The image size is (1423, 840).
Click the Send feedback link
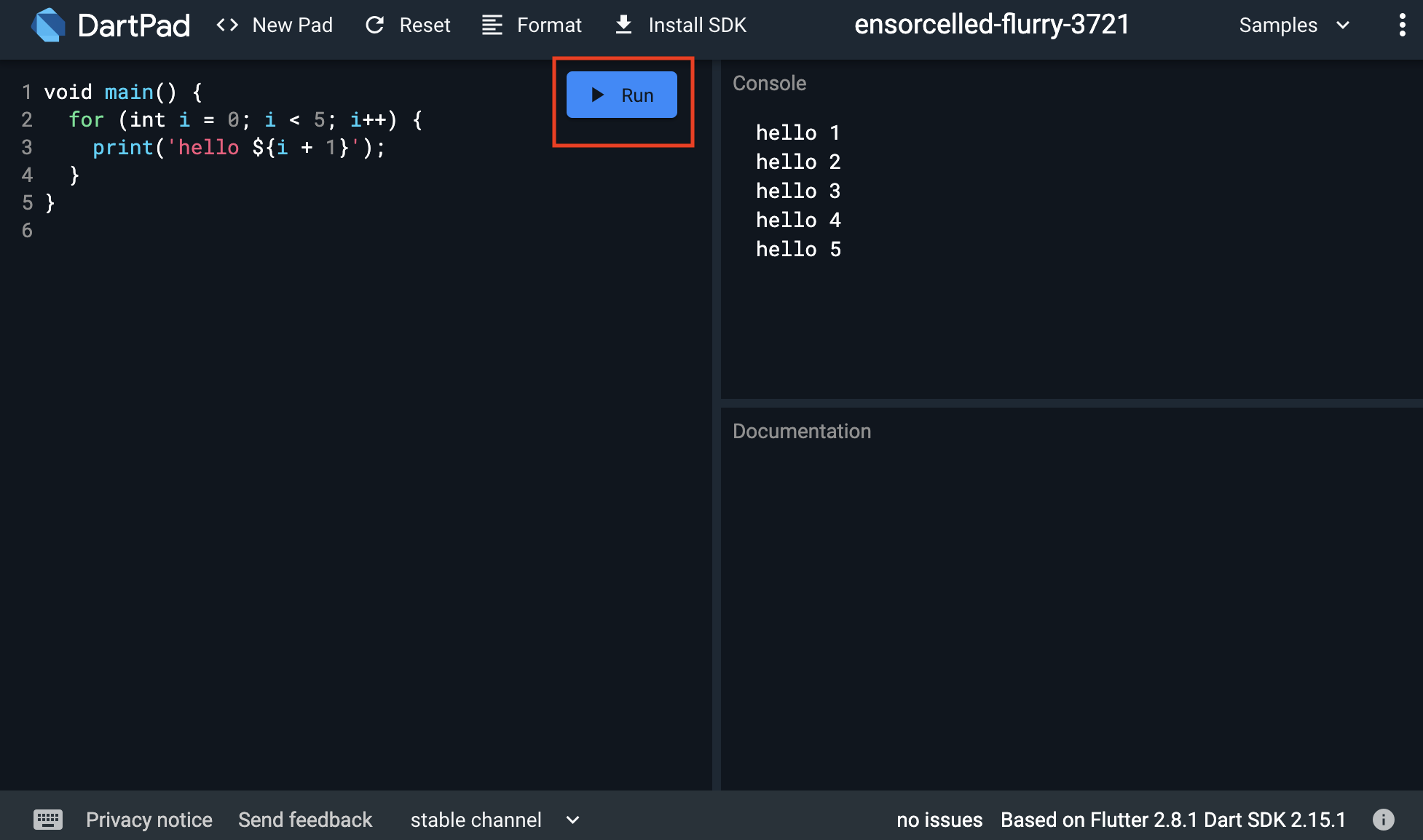305,820
